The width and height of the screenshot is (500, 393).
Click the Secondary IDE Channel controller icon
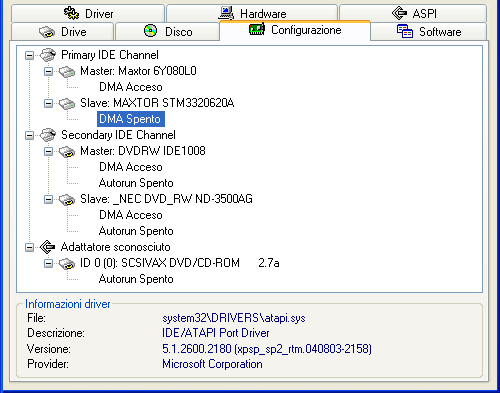point(48,135)
